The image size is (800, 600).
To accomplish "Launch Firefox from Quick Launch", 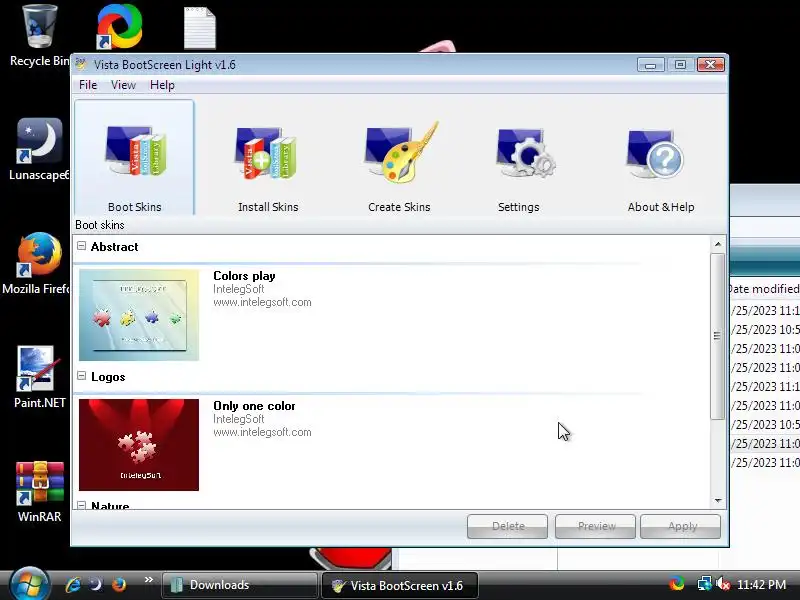I will point(119,584).
